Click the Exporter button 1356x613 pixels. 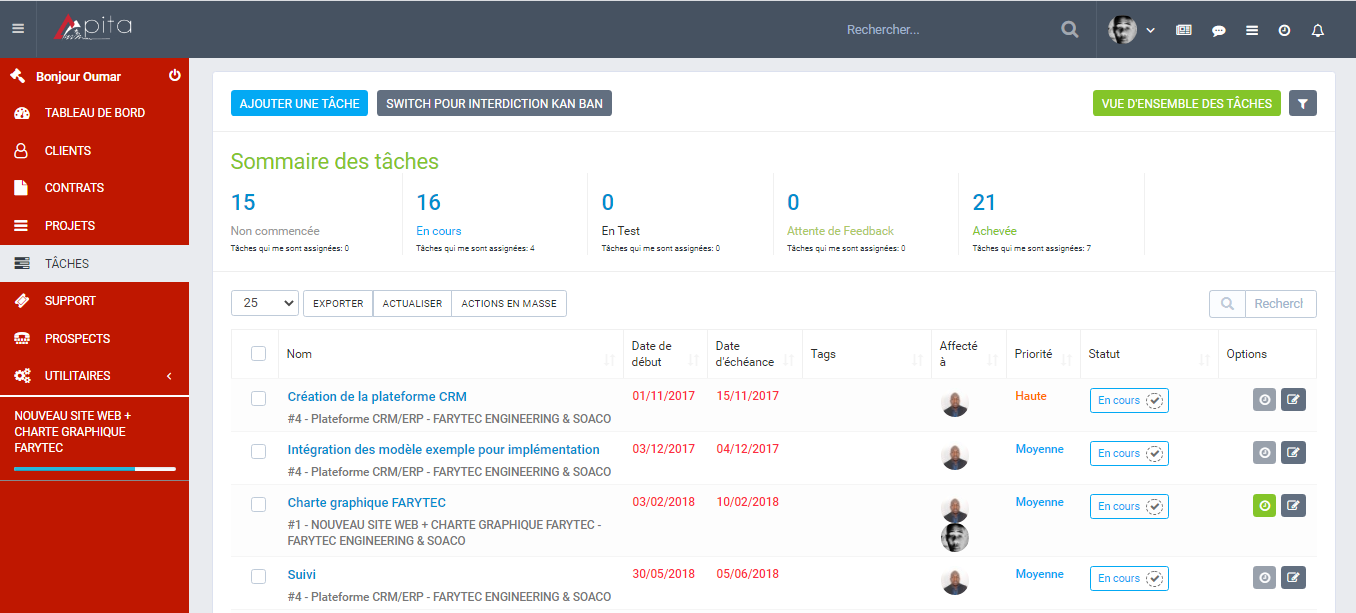pos(338,303)
